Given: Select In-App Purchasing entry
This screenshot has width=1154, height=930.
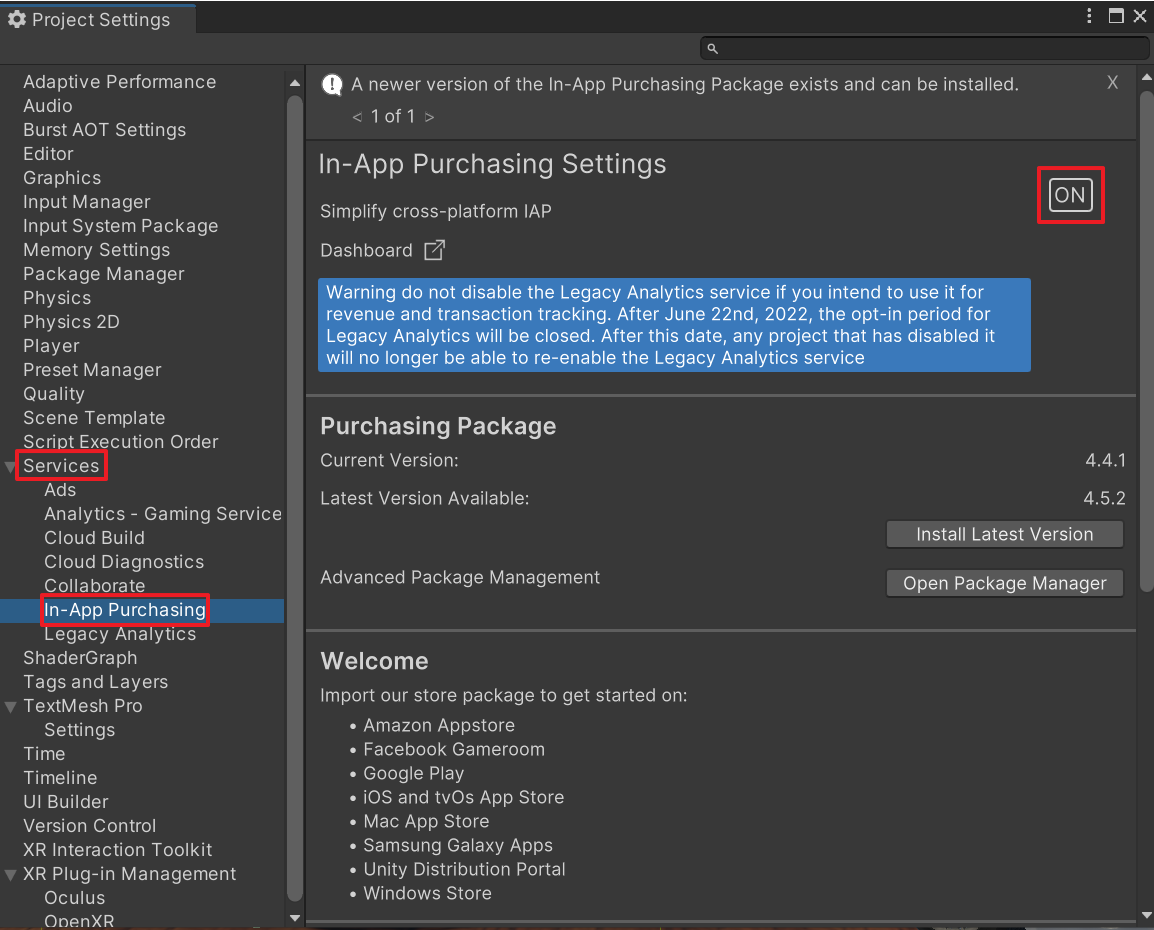Looking at the screenshot, I should point(125,610).
